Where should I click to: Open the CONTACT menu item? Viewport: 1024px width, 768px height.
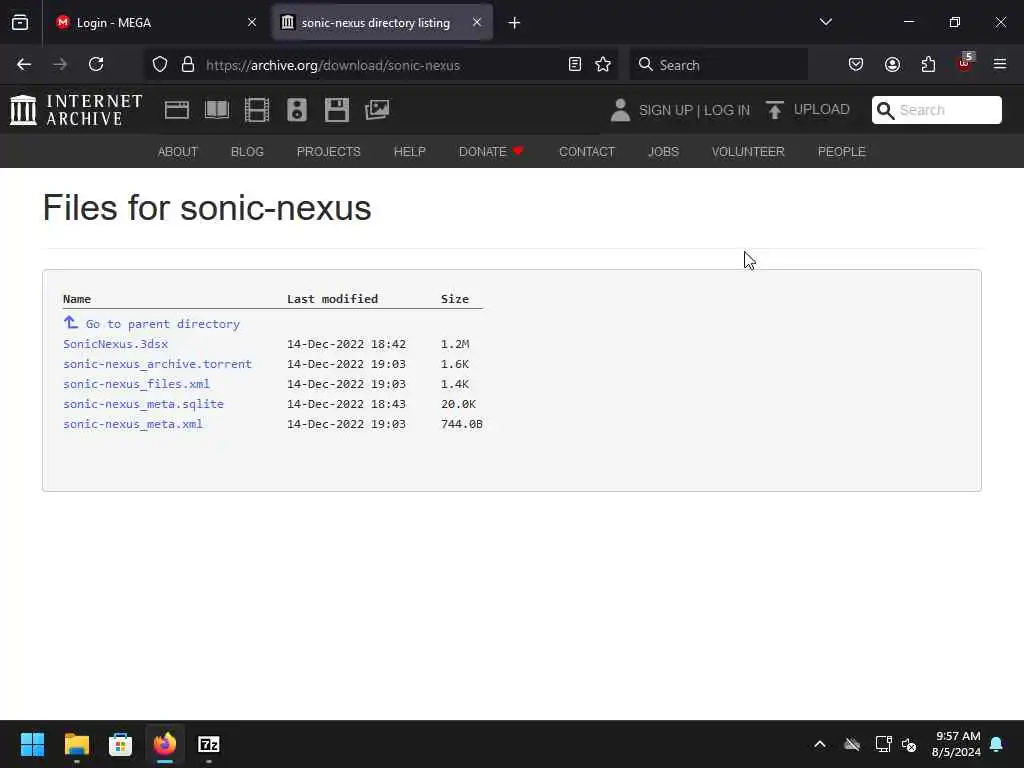[x=586, y=152]
